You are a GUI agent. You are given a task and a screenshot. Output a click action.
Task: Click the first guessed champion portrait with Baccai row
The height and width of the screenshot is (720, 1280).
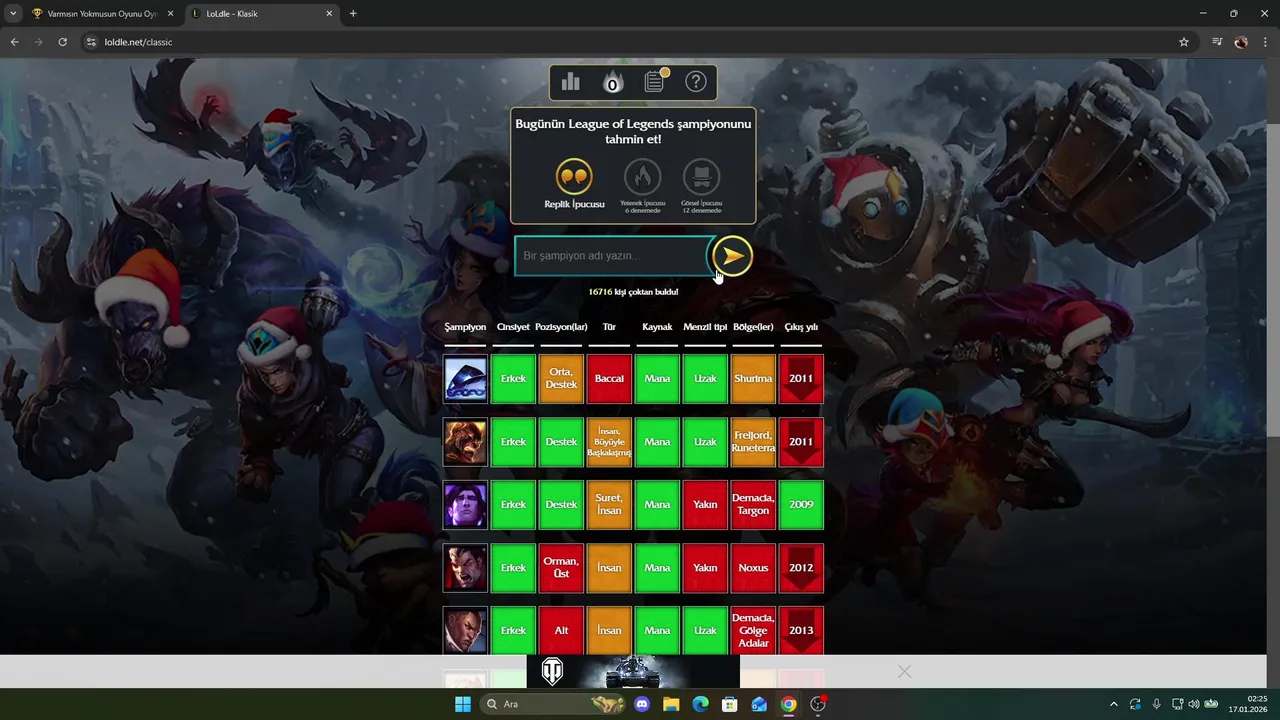pos(465,379)
